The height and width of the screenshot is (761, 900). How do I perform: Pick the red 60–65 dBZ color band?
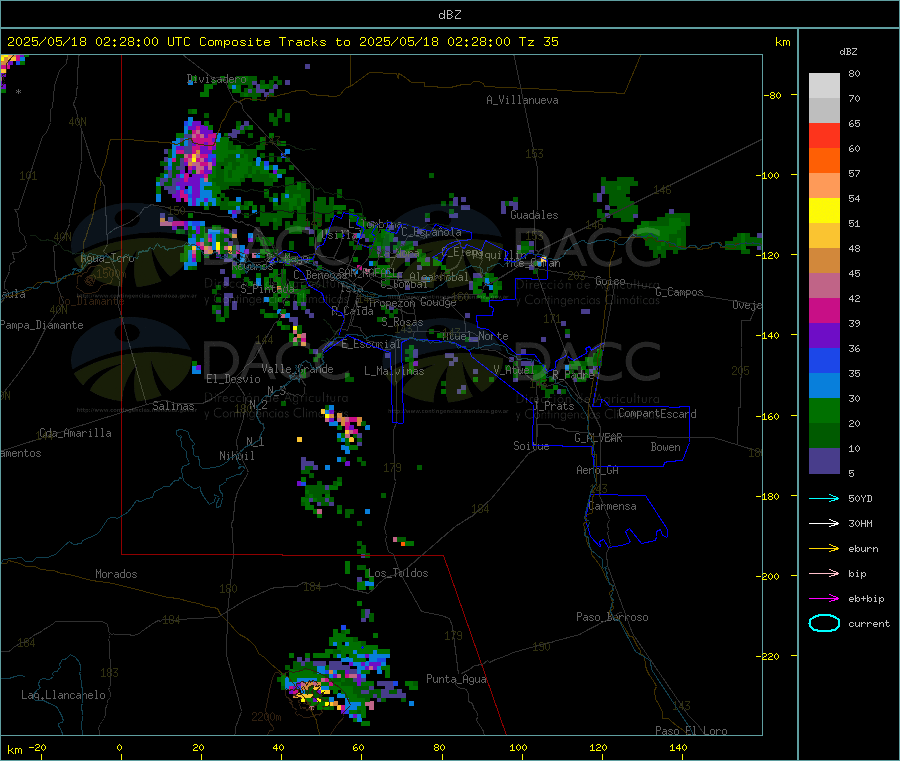824,135
